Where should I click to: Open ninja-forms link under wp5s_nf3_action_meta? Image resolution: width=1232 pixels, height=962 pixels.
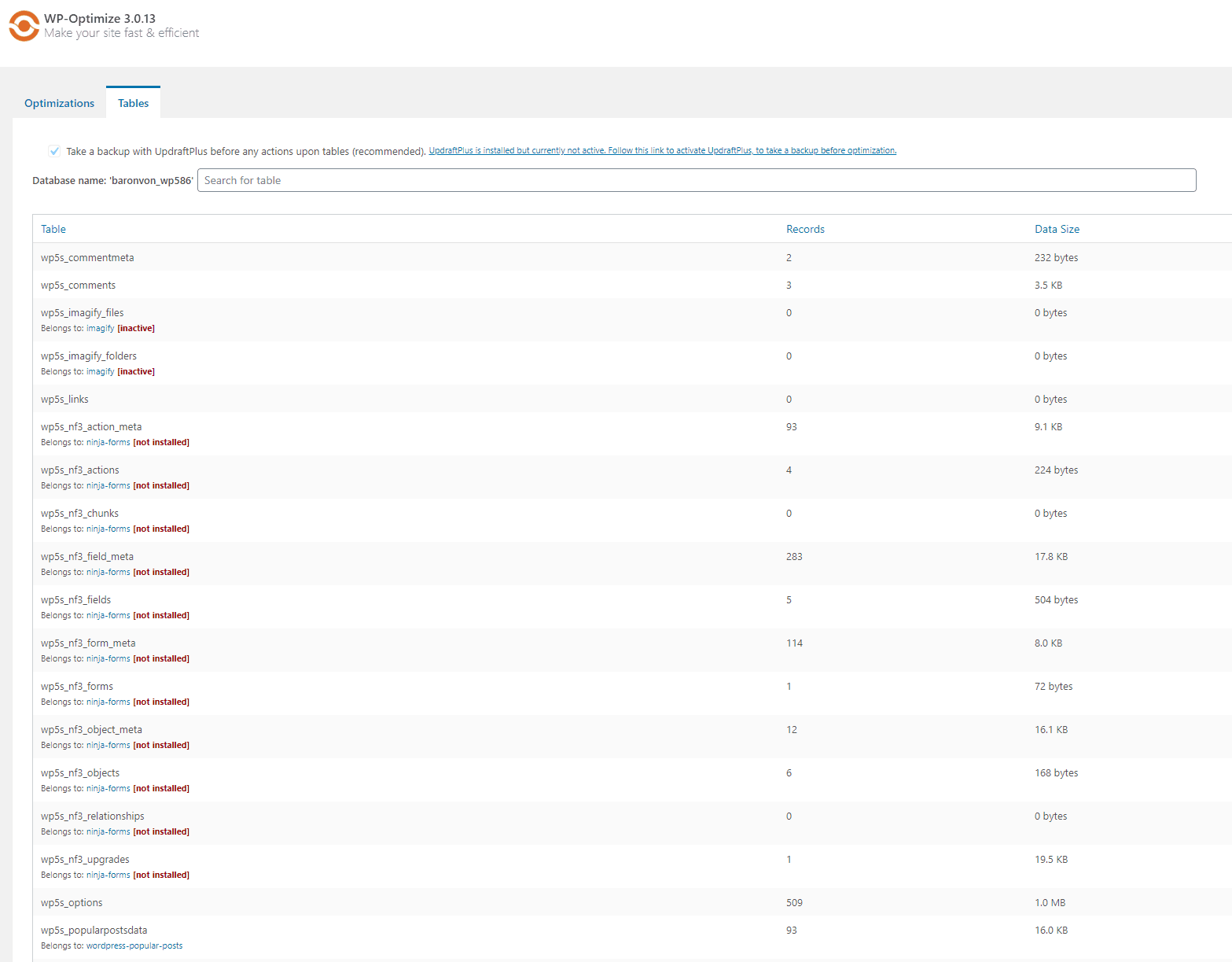[x=108, y=442]
